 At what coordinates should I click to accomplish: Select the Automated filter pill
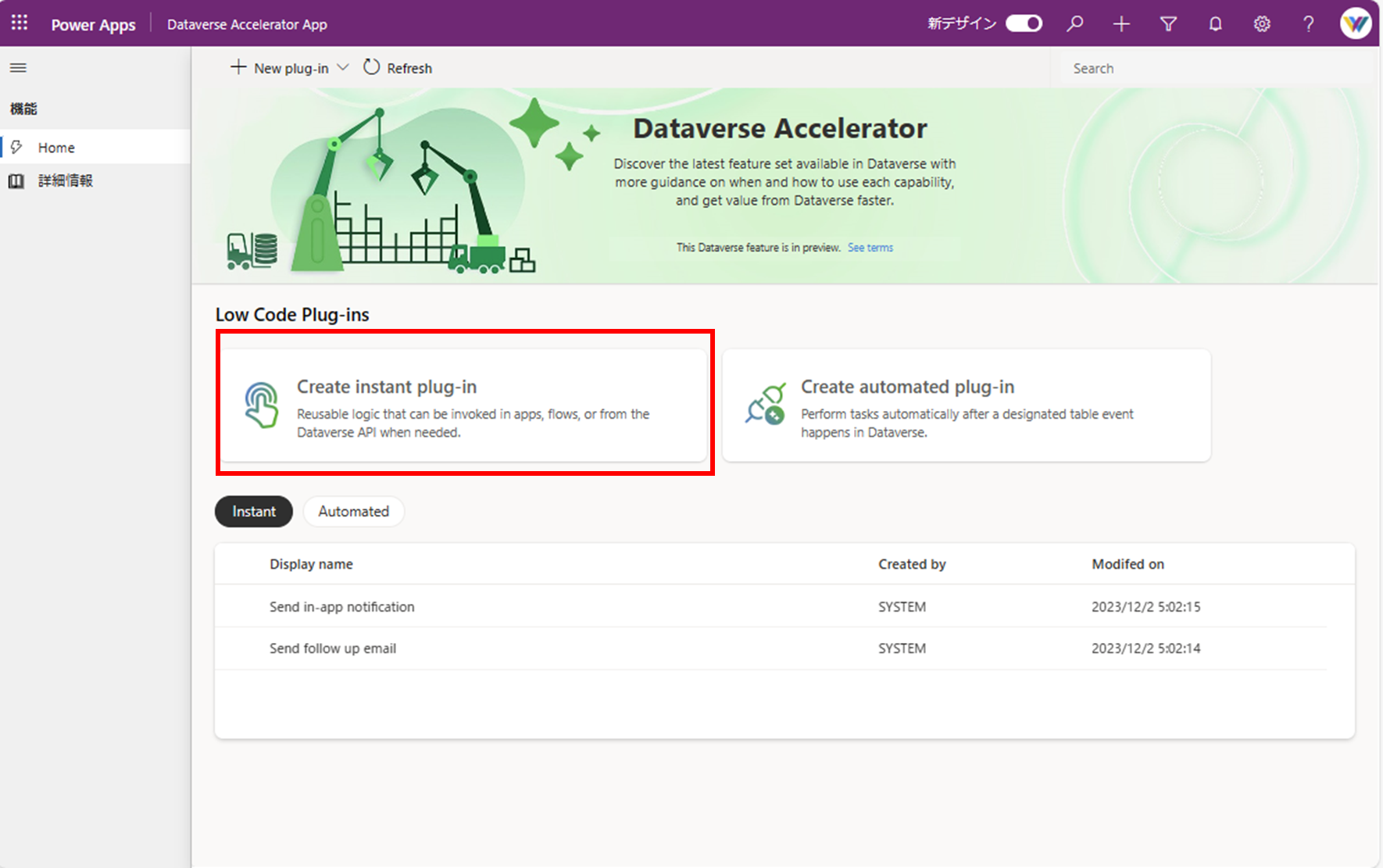click(353, 511)
